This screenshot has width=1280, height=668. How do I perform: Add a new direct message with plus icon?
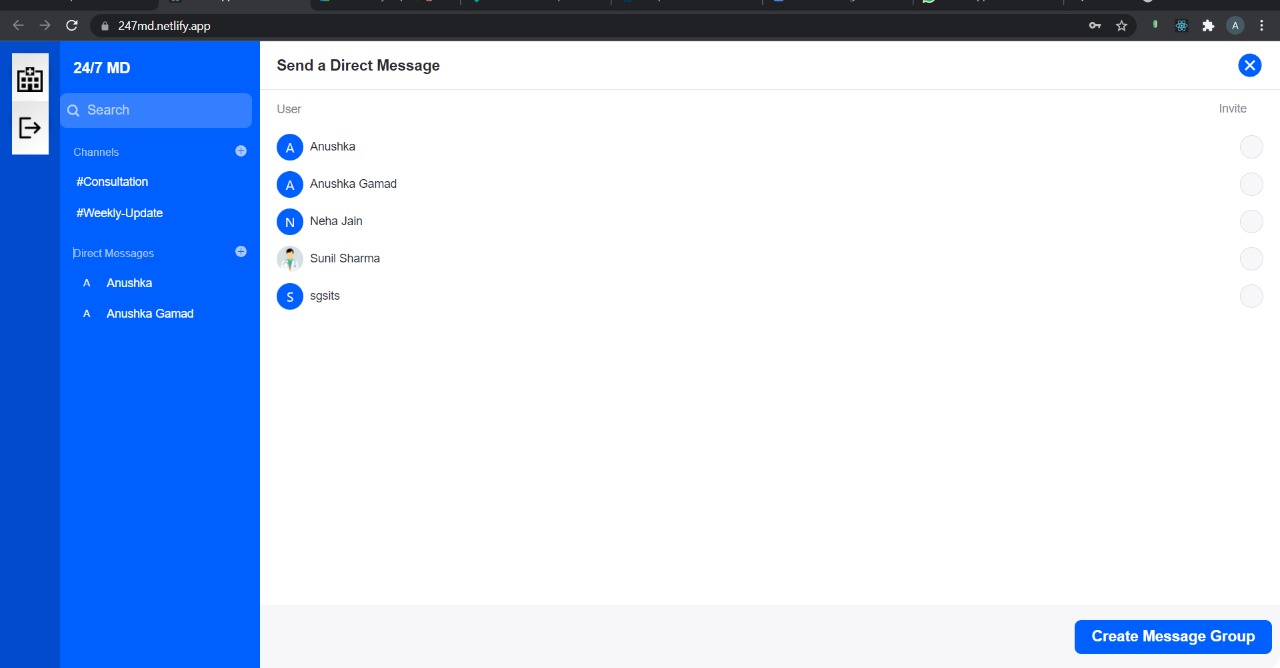coord(241,252)
